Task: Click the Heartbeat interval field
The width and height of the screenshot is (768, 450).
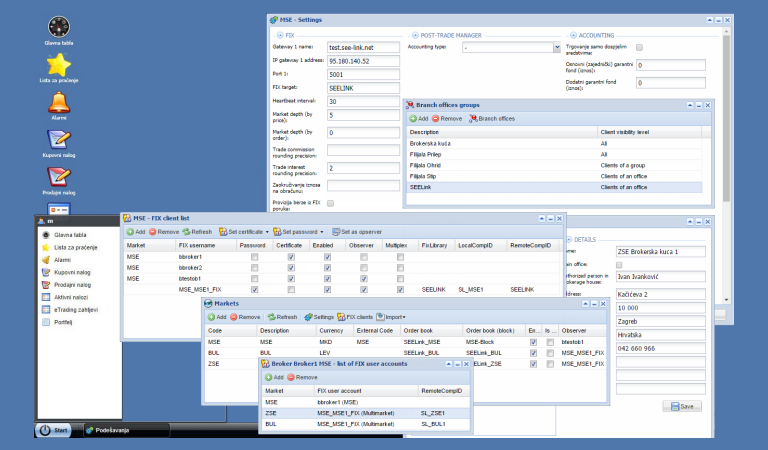Action: pyautogui.click(x=363, y=101)
